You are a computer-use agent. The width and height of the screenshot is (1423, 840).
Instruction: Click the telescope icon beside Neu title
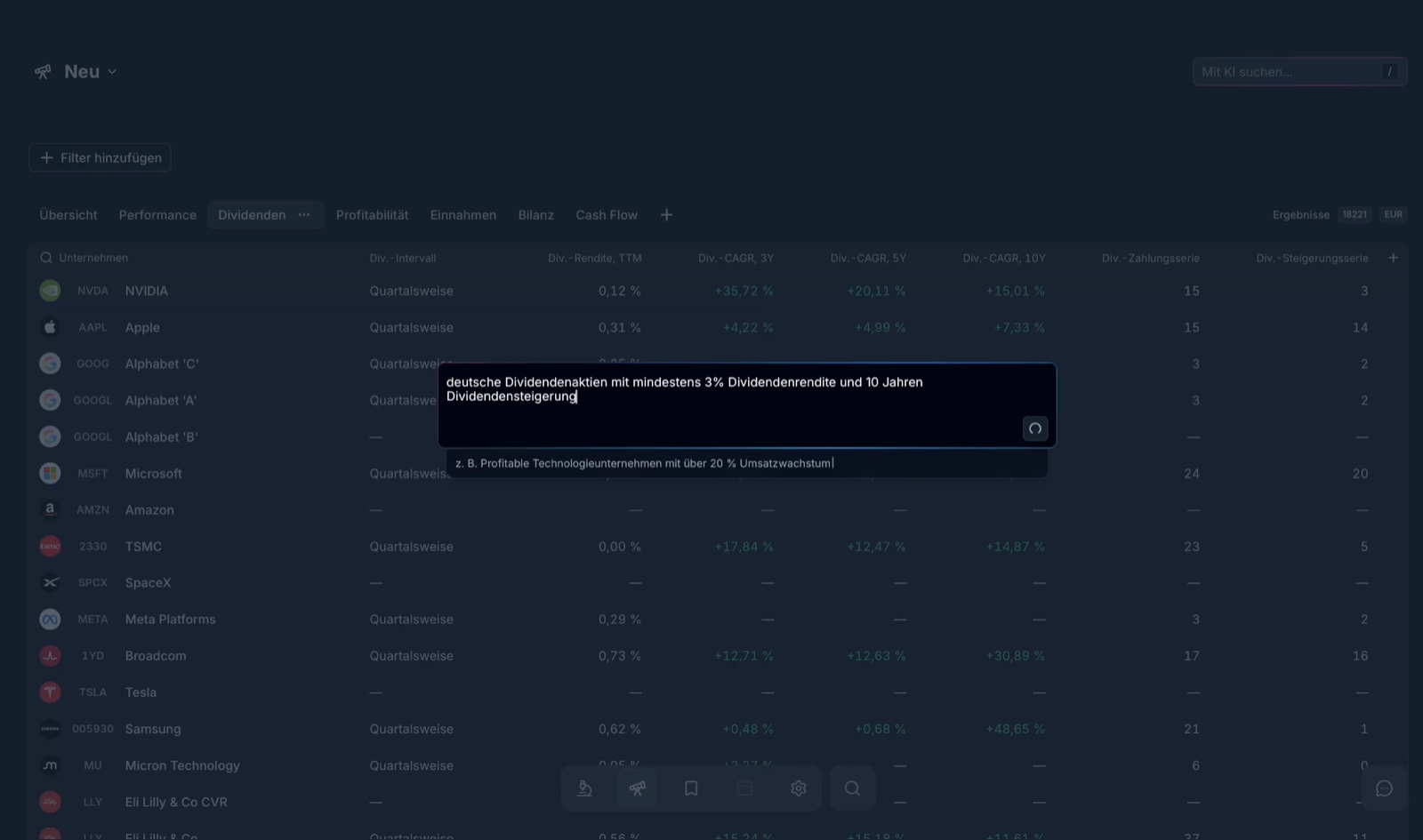[x=43, y=72]
